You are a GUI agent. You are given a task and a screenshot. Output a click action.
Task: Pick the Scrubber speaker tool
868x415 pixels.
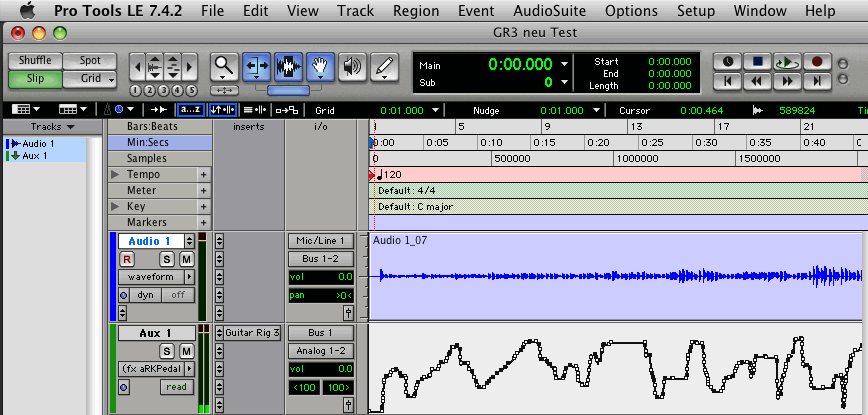(351, 67)
